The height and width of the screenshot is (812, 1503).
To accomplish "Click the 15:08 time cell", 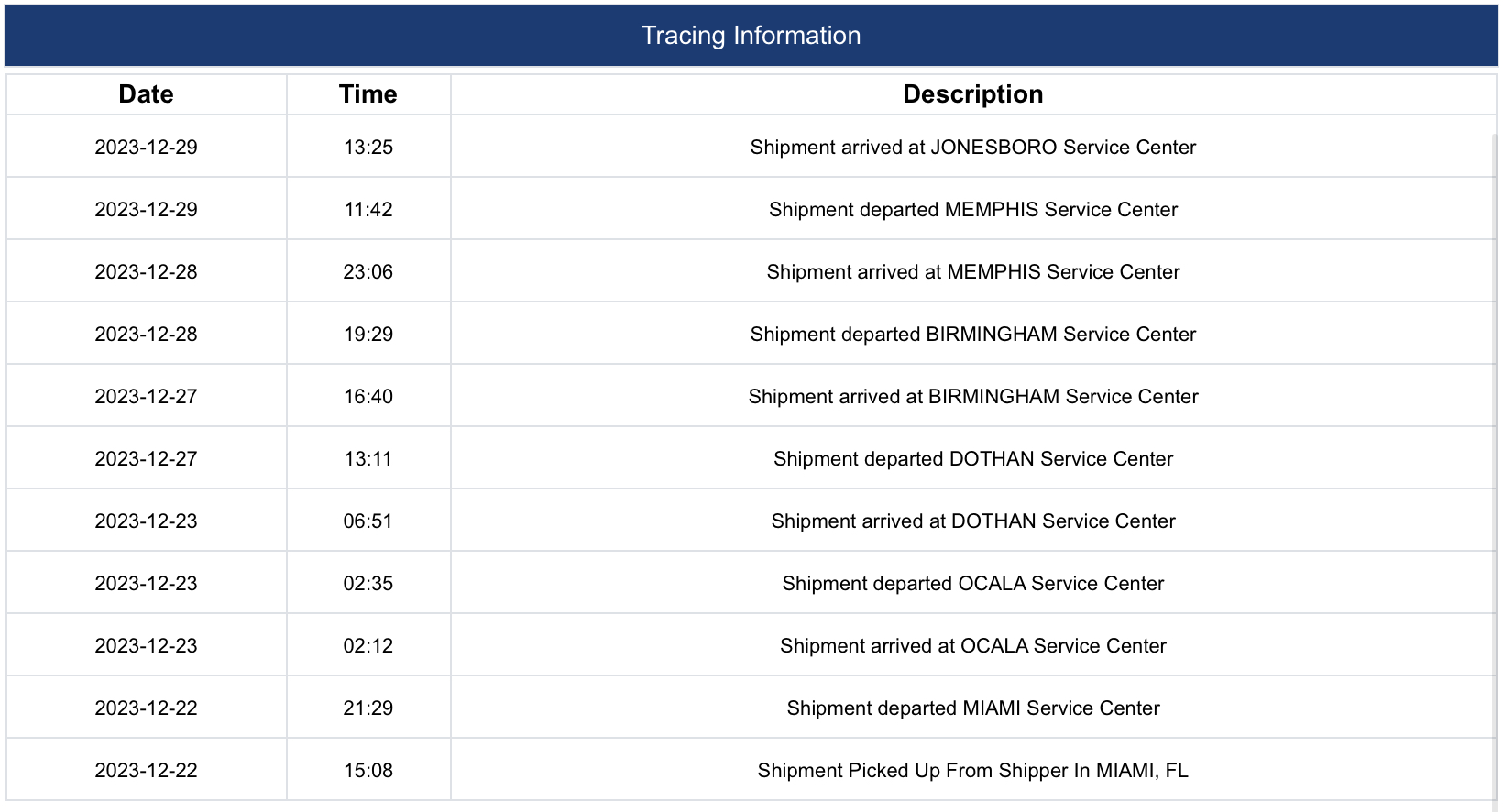I will [368, 771].
